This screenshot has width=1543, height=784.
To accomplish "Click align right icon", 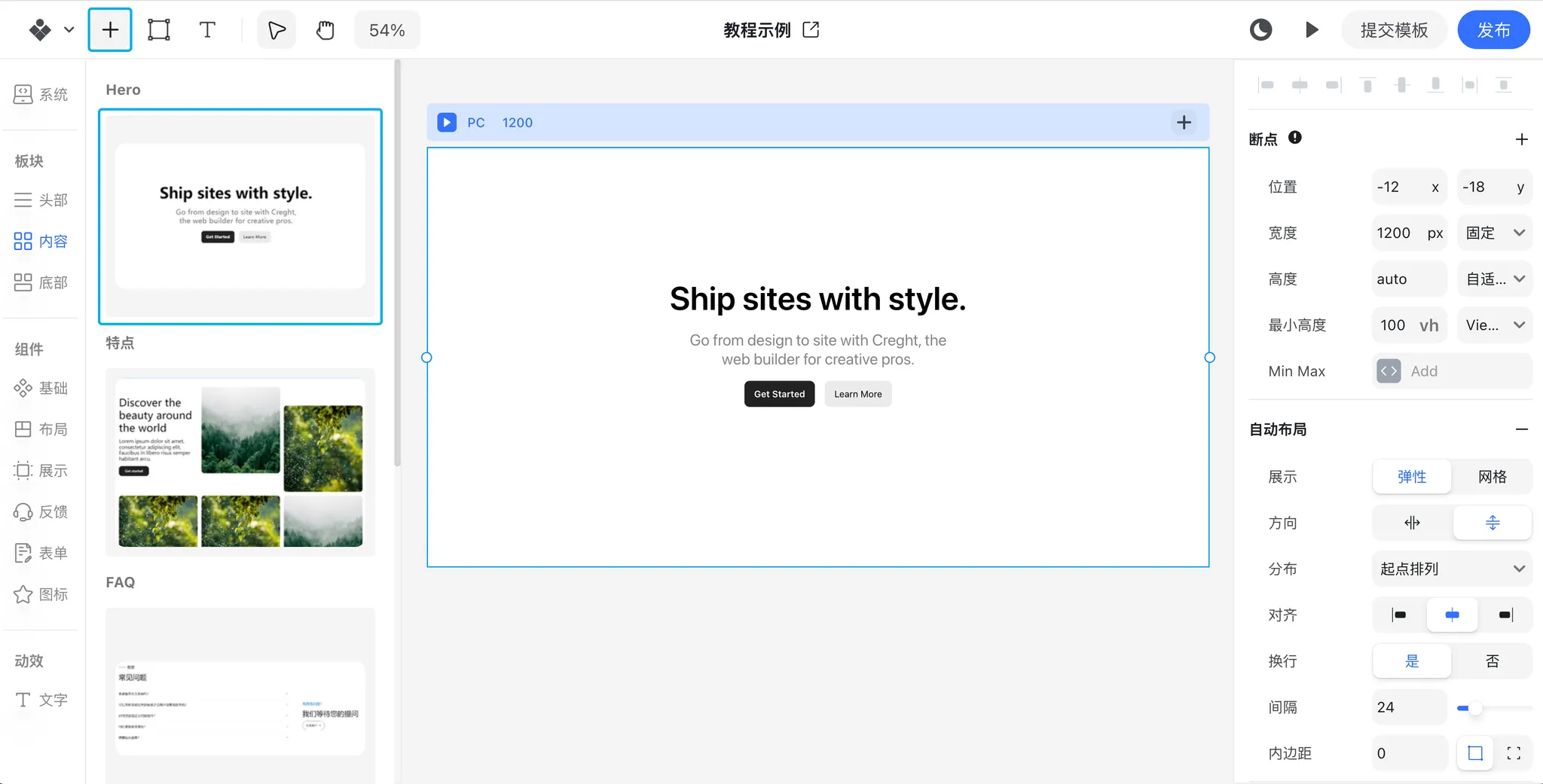I will click(1333, 85).
